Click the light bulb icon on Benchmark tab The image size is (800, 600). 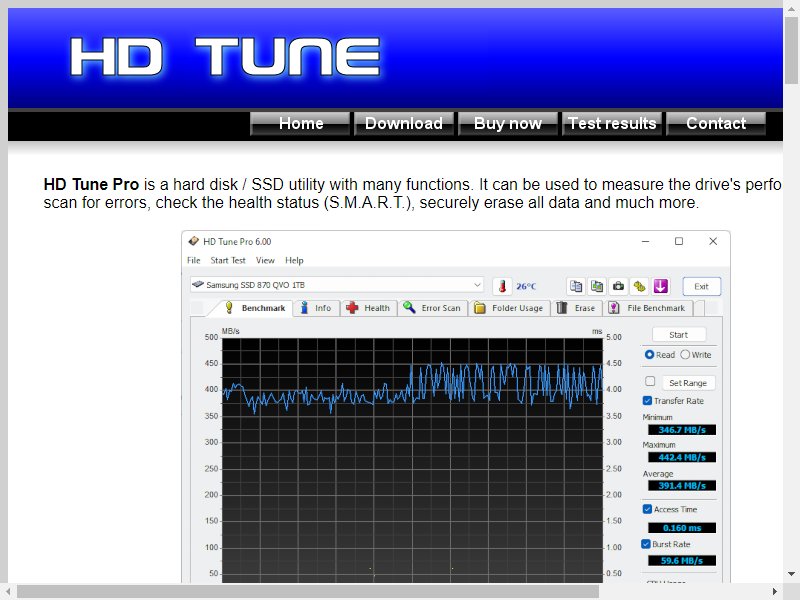click(x=229, y=308)
